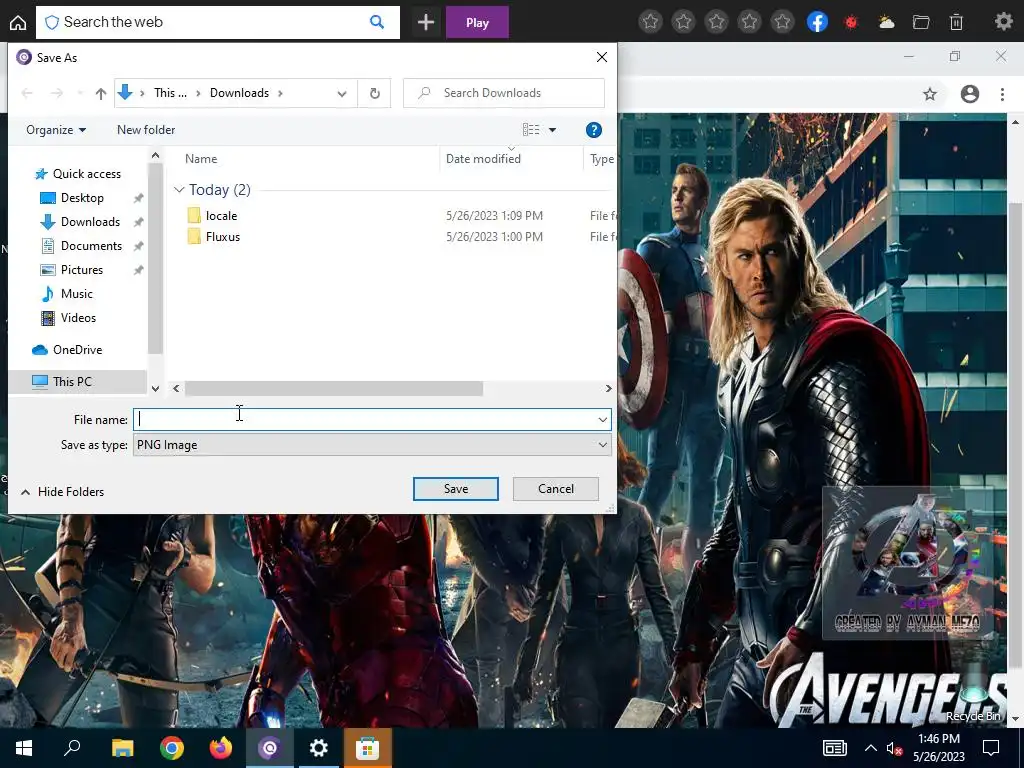Click the trash bin icon in toolbar
The width and height of the screenshot is (1024, 768).
956,23
